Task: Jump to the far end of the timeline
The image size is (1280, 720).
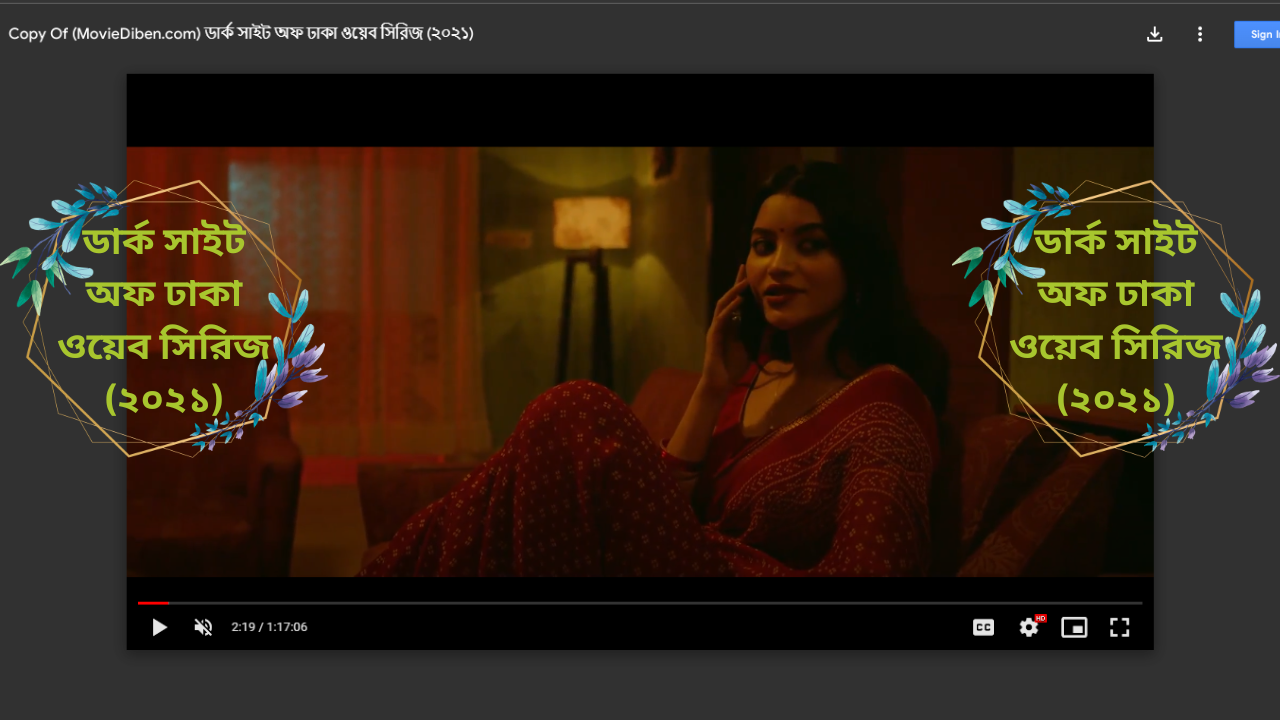Action: [x=1139, y=603]
